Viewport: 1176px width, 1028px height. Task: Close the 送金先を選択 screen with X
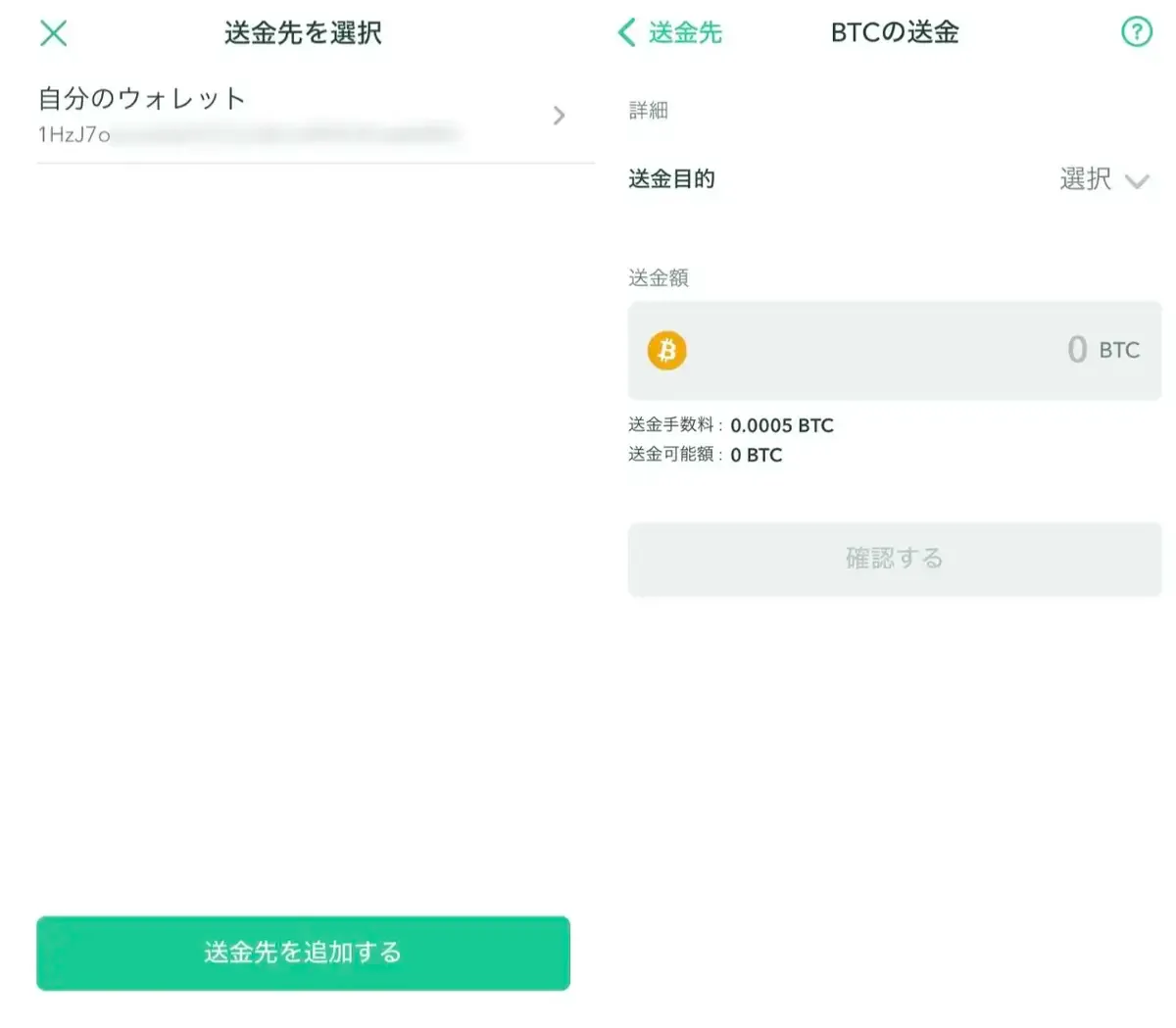pyautogui.click(x=54, y=33)
